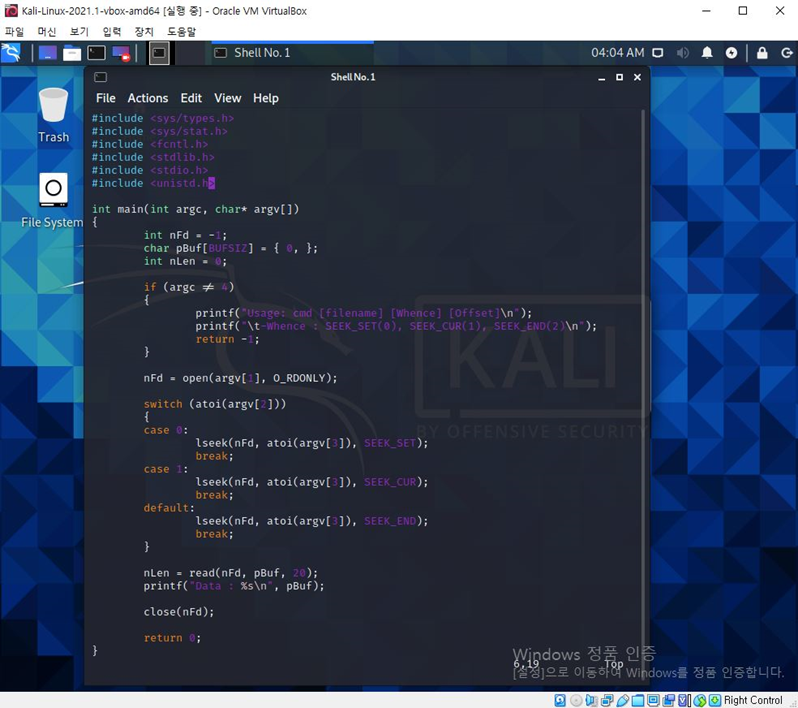The width and height of the screenshot is (798, 708).
Task: Launch the terminal emulator panel icon
Action: pyautogui.click(x=96, y=53)
